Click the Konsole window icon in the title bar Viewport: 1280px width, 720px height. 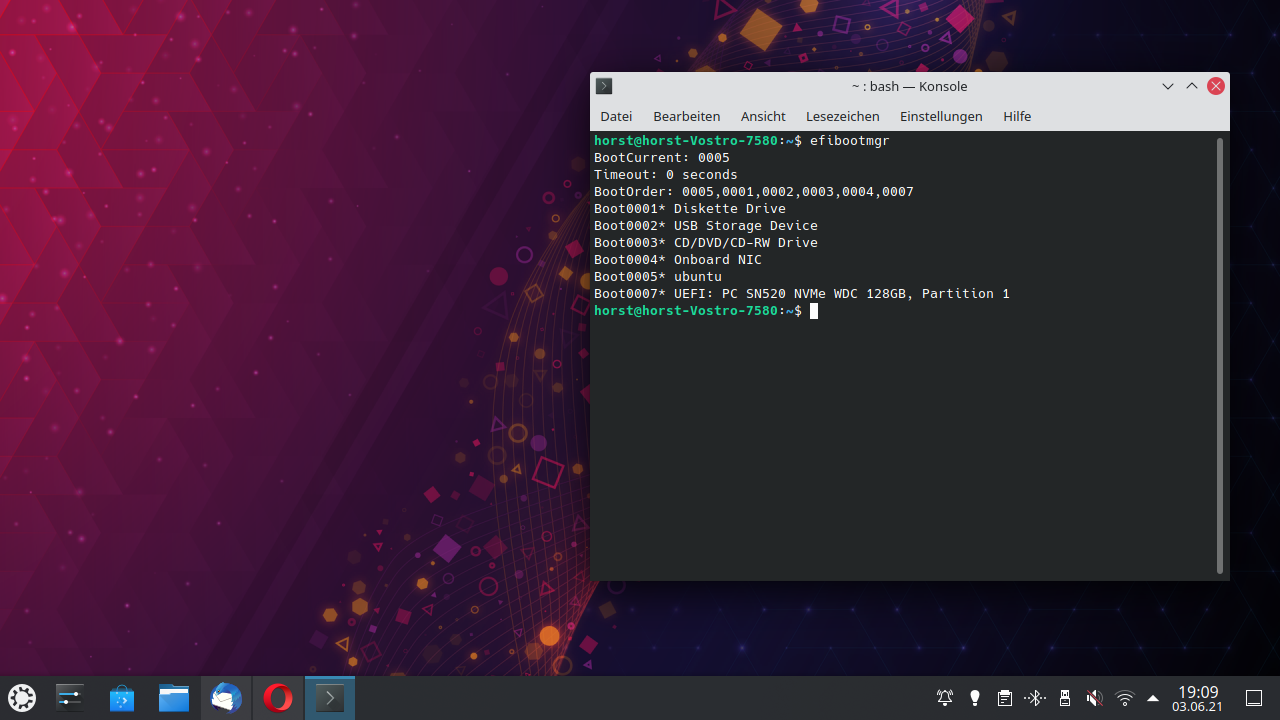[x=604, y=86]
